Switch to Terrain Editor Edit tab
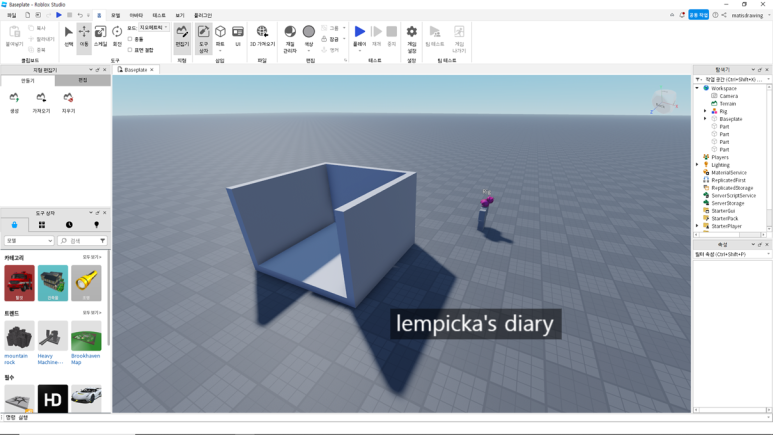 83,80
